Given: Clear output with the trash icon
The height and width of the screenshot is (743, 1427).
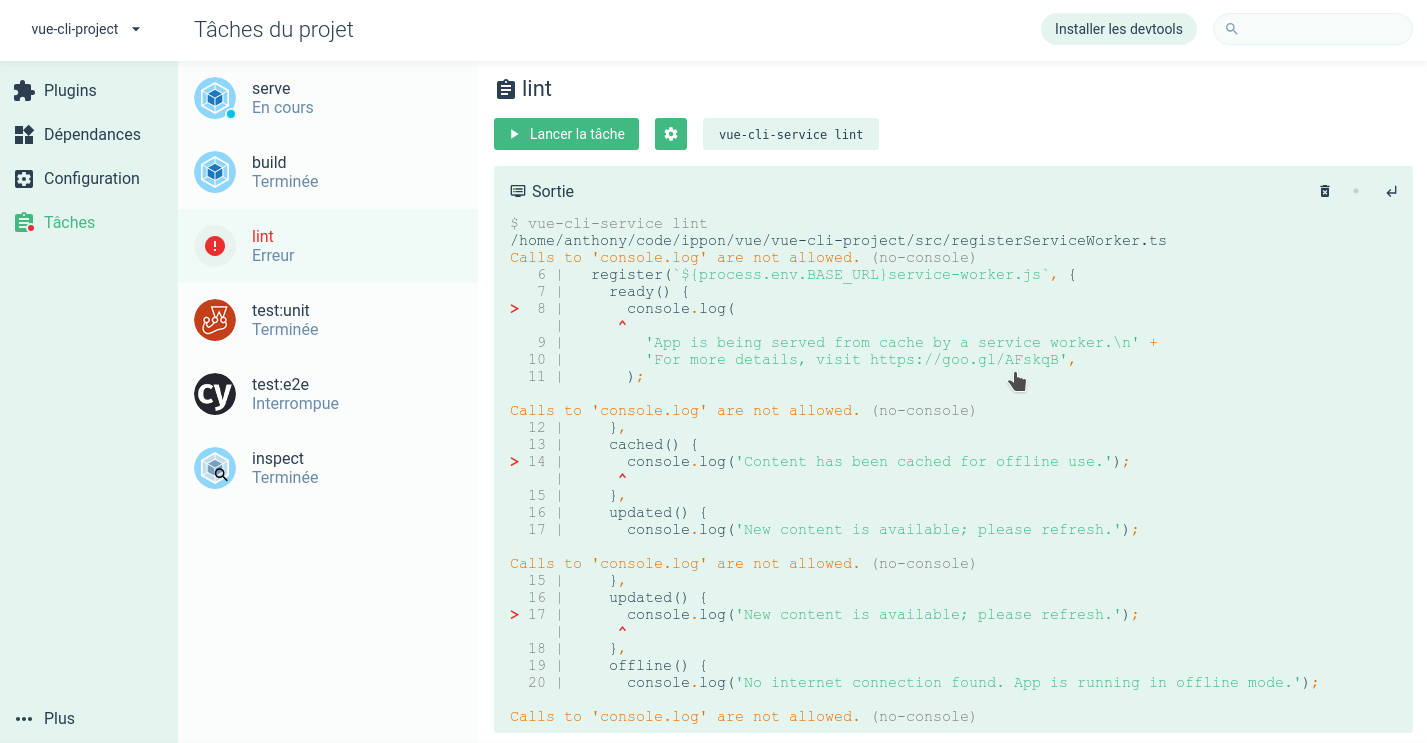Looking at the screenshot, I should pos(1325,191).
